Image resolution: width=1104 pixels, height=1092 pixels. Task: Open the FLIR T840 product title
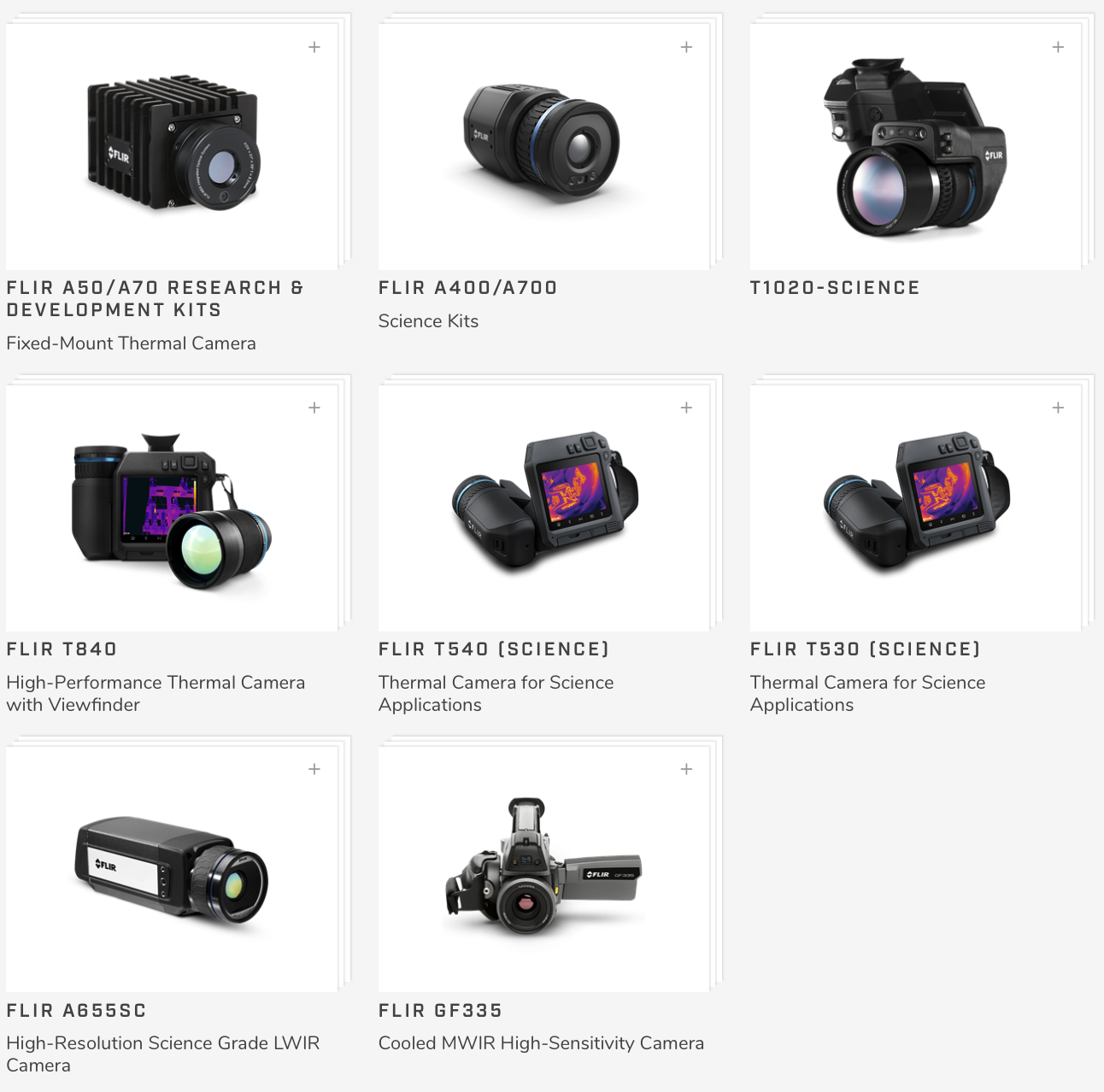click(62, 649)
